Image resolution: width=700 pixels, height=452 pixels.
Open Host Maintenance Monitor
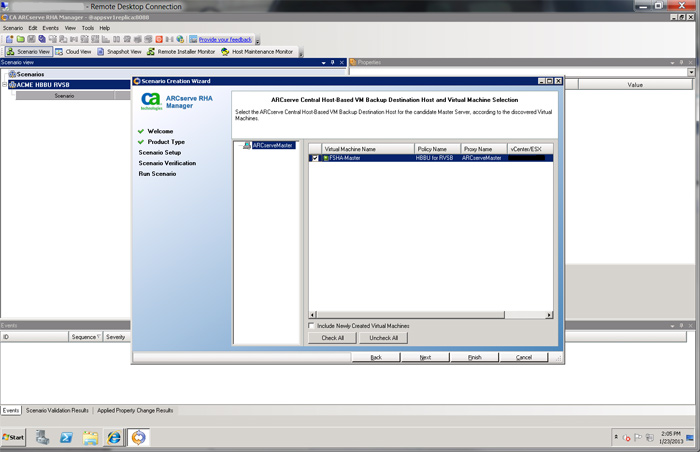click(x=257, y=52)
